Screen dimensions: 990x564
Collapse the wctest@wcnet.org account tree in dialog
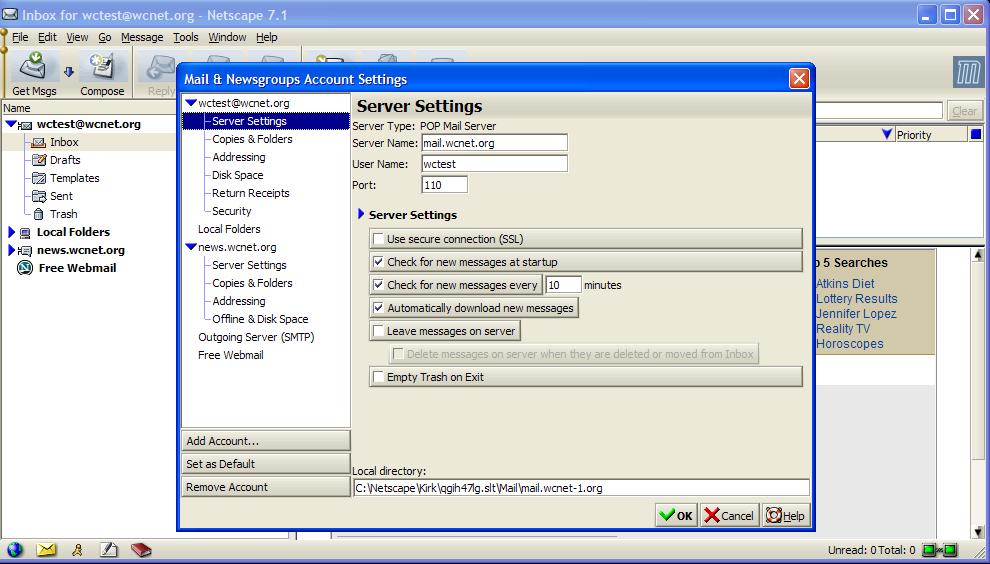point(191,103)
